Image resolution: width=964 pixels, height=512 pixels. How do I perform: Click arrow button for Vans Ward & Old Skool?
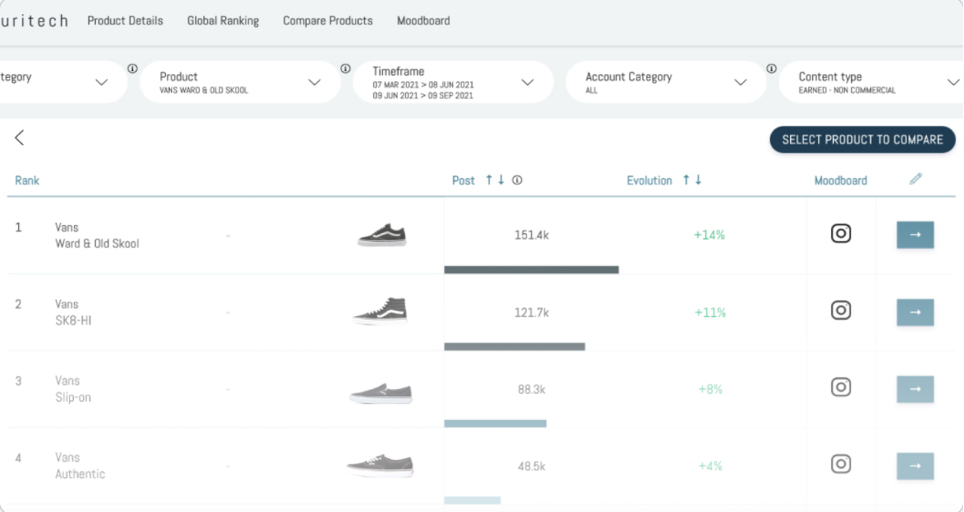914,235
